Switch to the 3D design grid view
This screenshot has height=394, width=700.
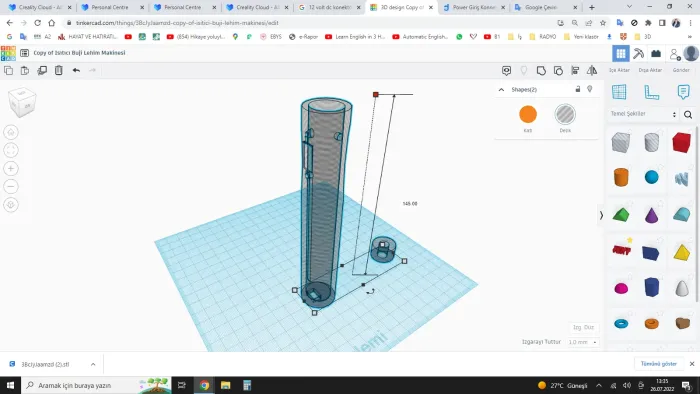click(621, 54)
